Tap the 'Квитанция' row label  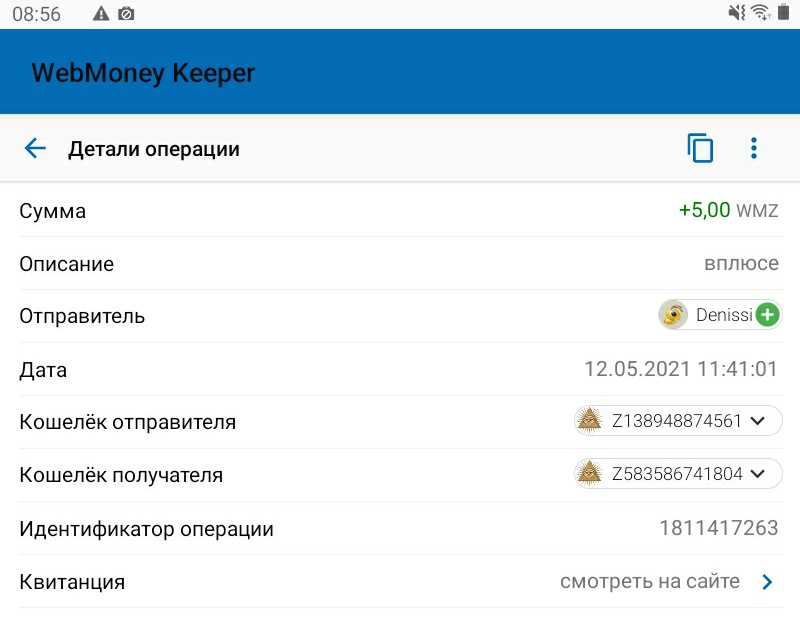(x=72, y=583)
